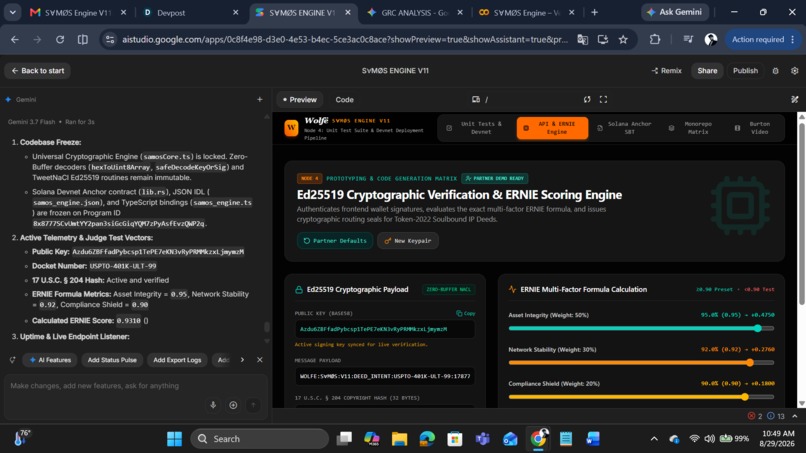
Task: Click the Add Export Logs chip
Action: click(x=177, y=360)
